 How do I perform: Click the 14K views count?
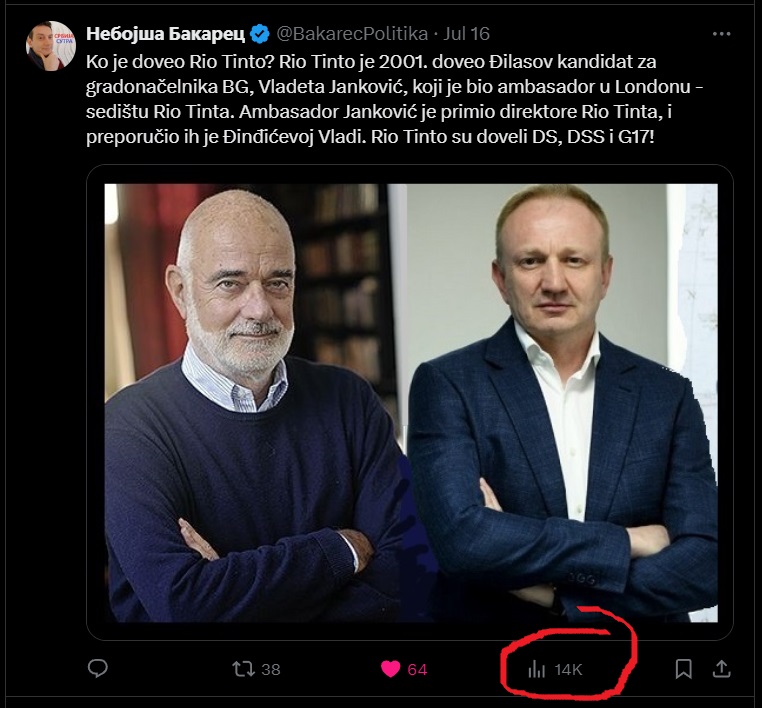click(x=569, y=669)
